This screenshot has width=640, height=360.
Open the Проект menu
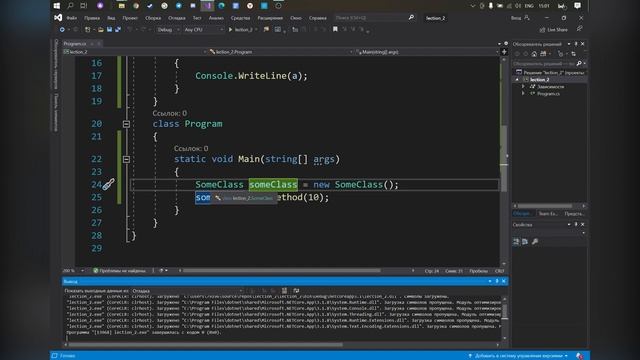tap(130, 18)
